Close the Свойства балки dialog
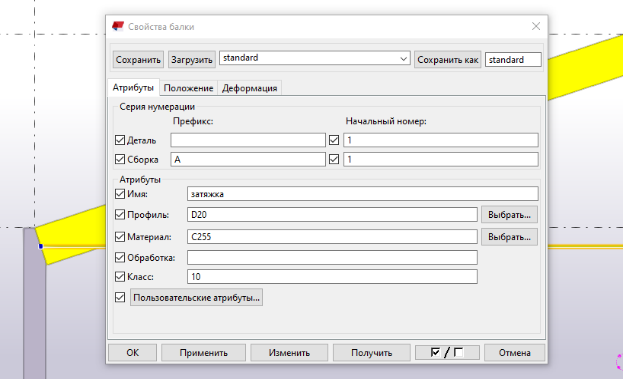The height and width of the screenshot is (379, 623). click(x=536, y=26)
